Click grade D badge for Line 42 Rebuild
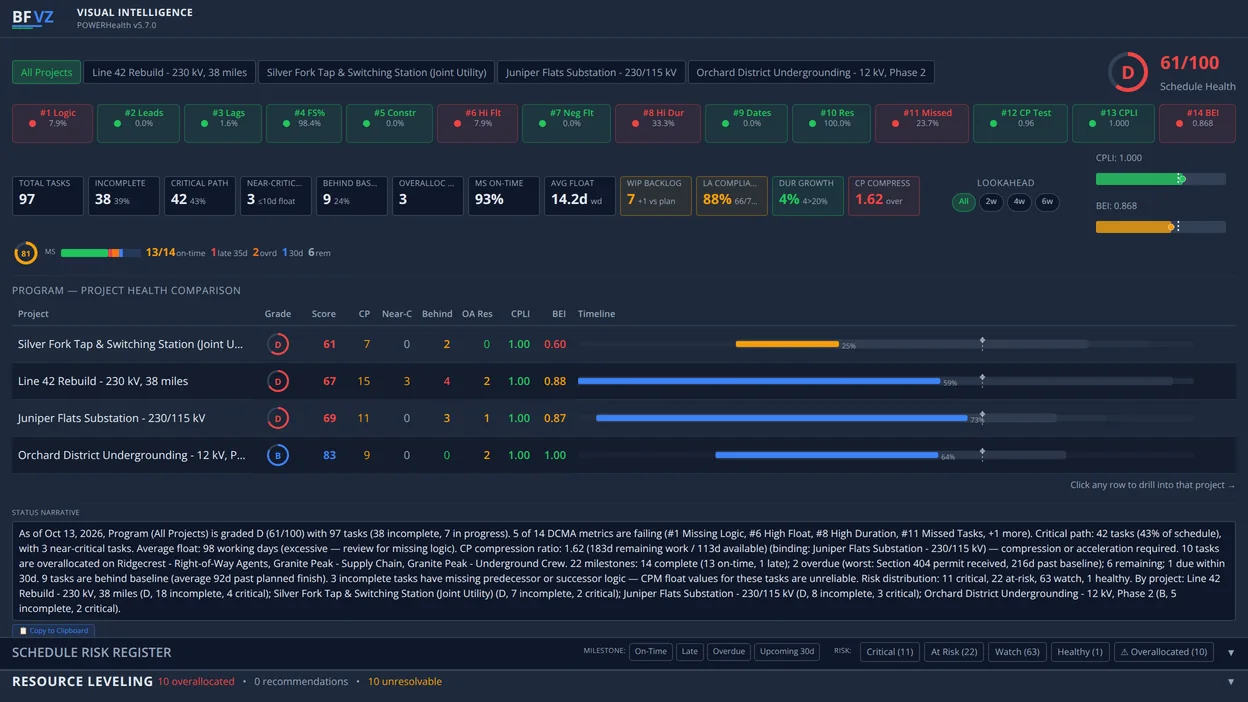The height and width of the screenshot is (702, 1248). [x=278, y=381]
